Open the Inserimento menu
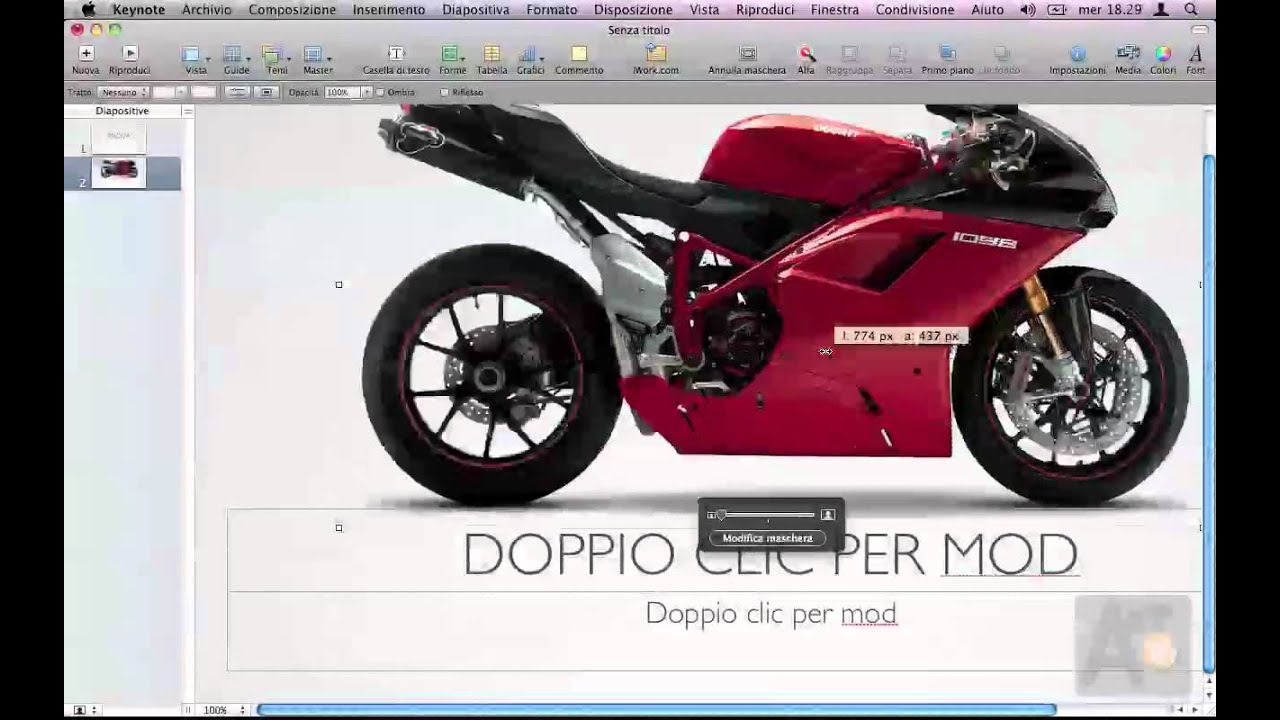The height and width of the screenshot is (720, 1280). coord(389,9)
